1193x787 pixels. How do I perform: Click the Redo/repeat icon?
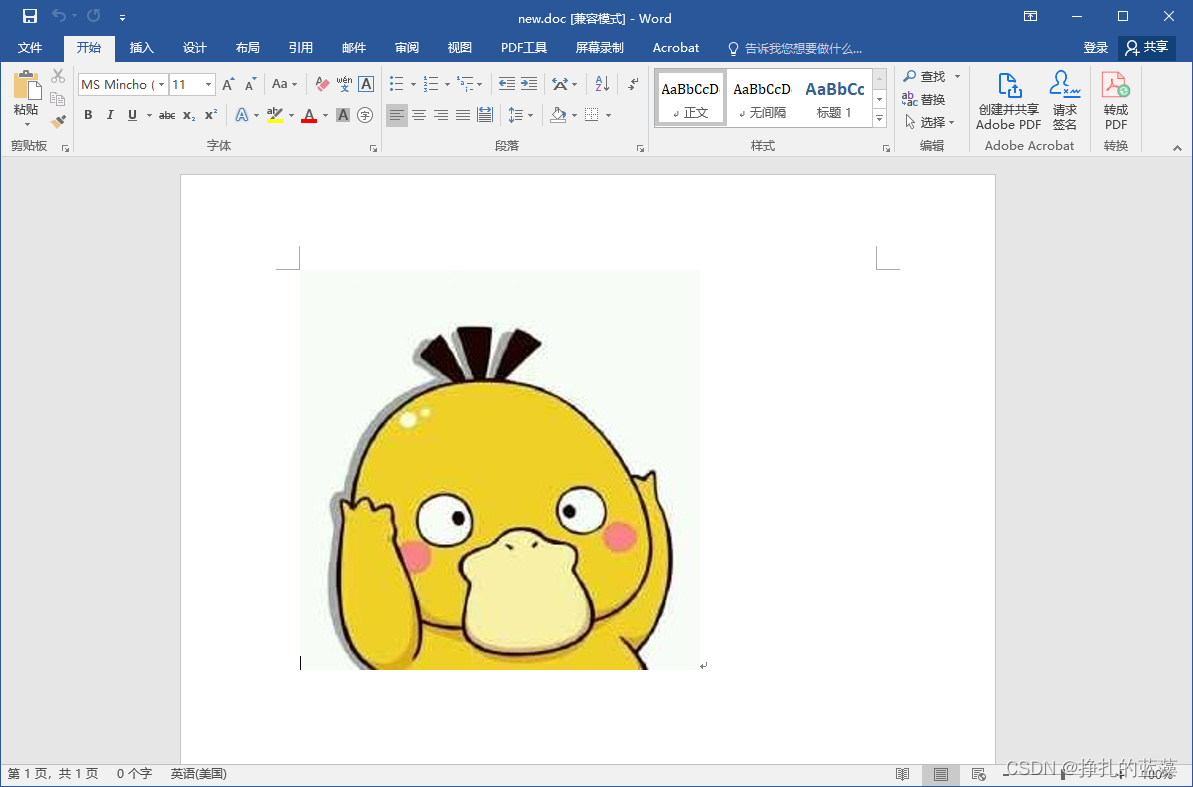(x=94, y=16)
